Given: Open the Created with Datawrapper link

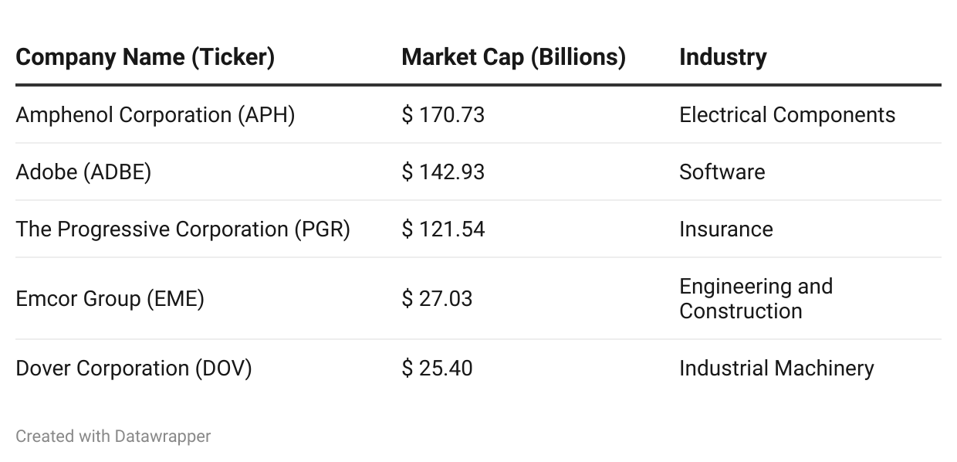Looking at the screenshot, I should click(x=113, y=436).
